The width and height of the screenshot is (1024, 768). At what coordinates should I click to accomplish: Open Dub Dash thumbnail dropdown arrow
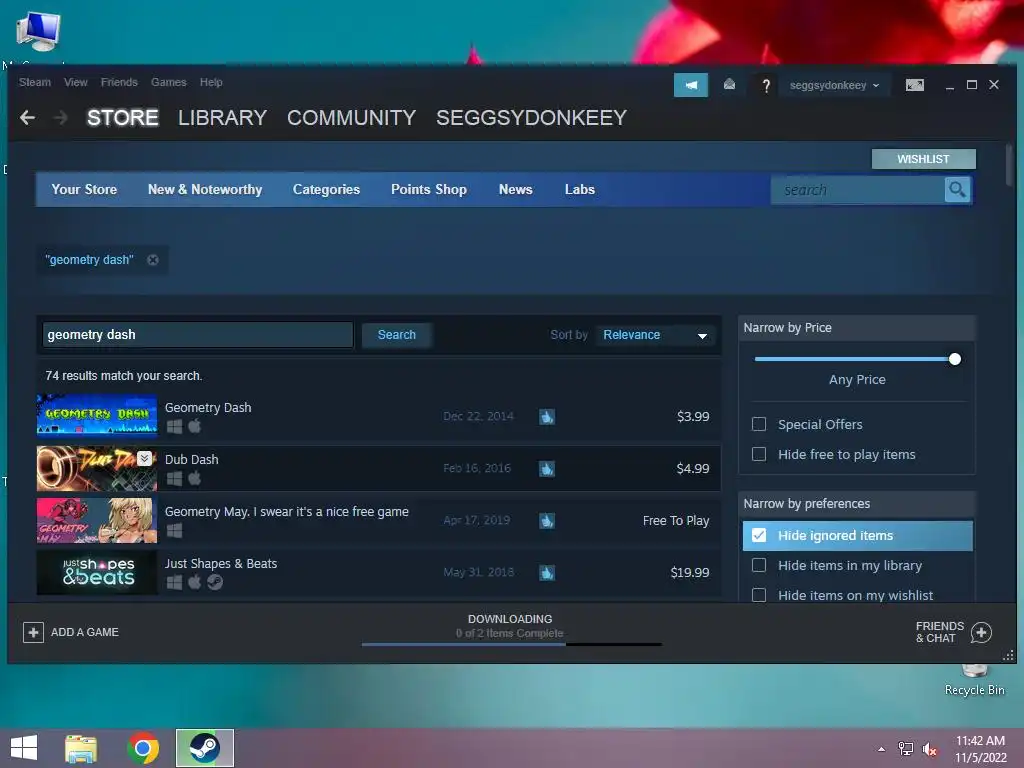(x=144, y=458)
